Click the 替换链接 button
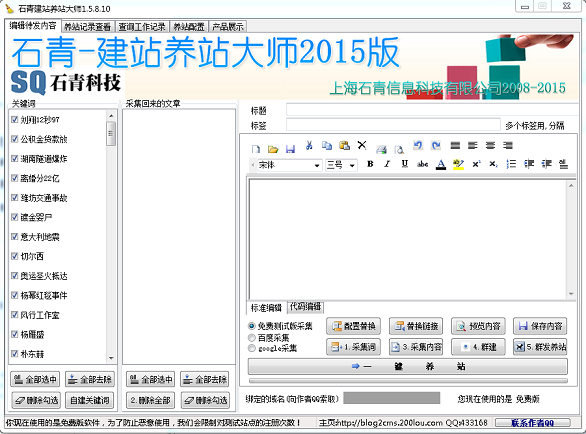The image size is (586, 434). [x=416, y=326]
